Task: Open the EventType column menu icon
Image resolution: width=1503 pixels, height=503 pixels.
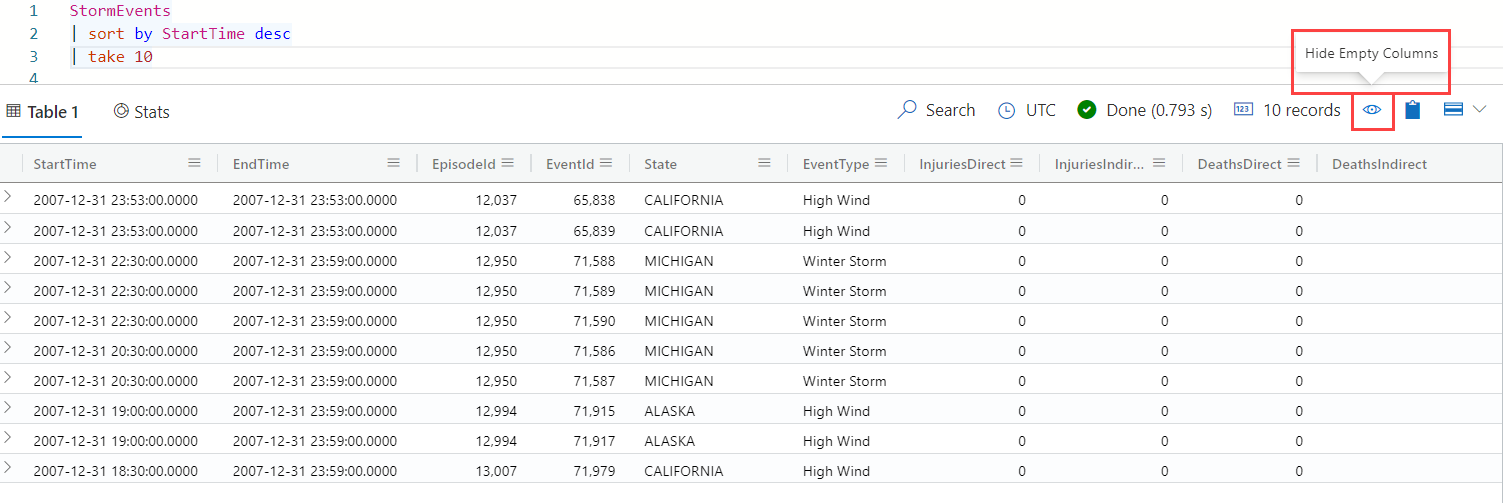Action: click(x=881, y=163)
